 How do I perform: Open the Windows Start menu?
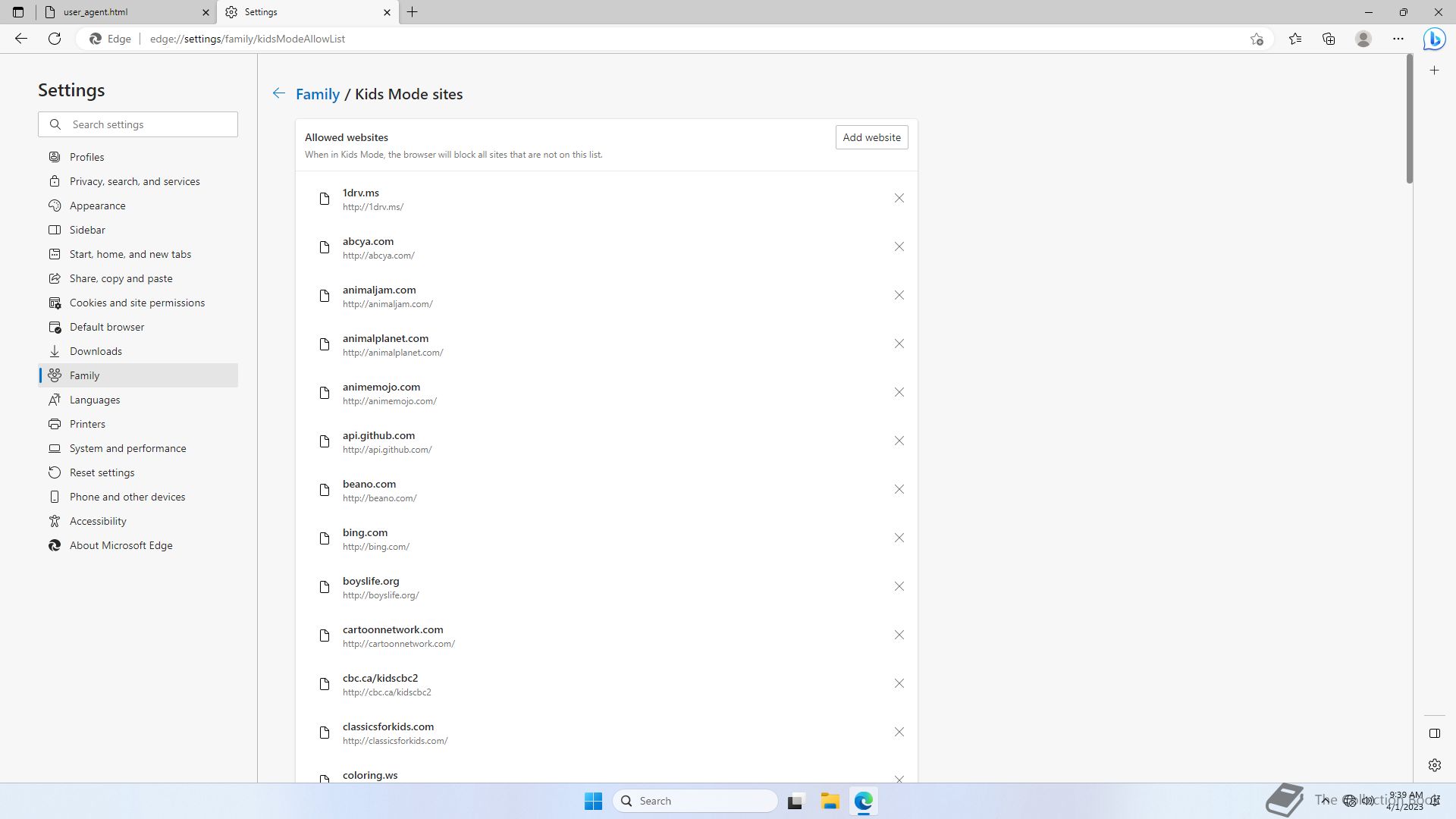593,801
